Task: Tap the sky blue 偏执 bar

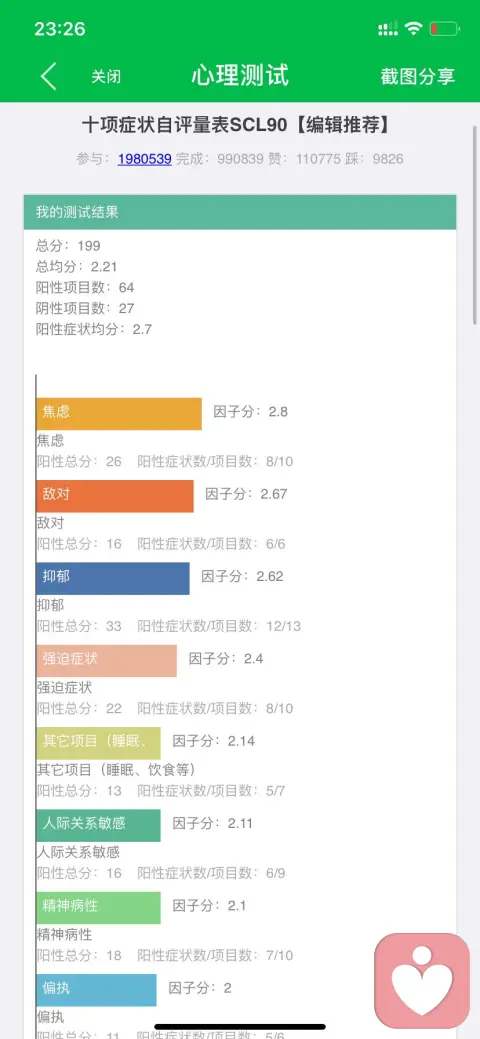Action: click(x=96, y=990)
